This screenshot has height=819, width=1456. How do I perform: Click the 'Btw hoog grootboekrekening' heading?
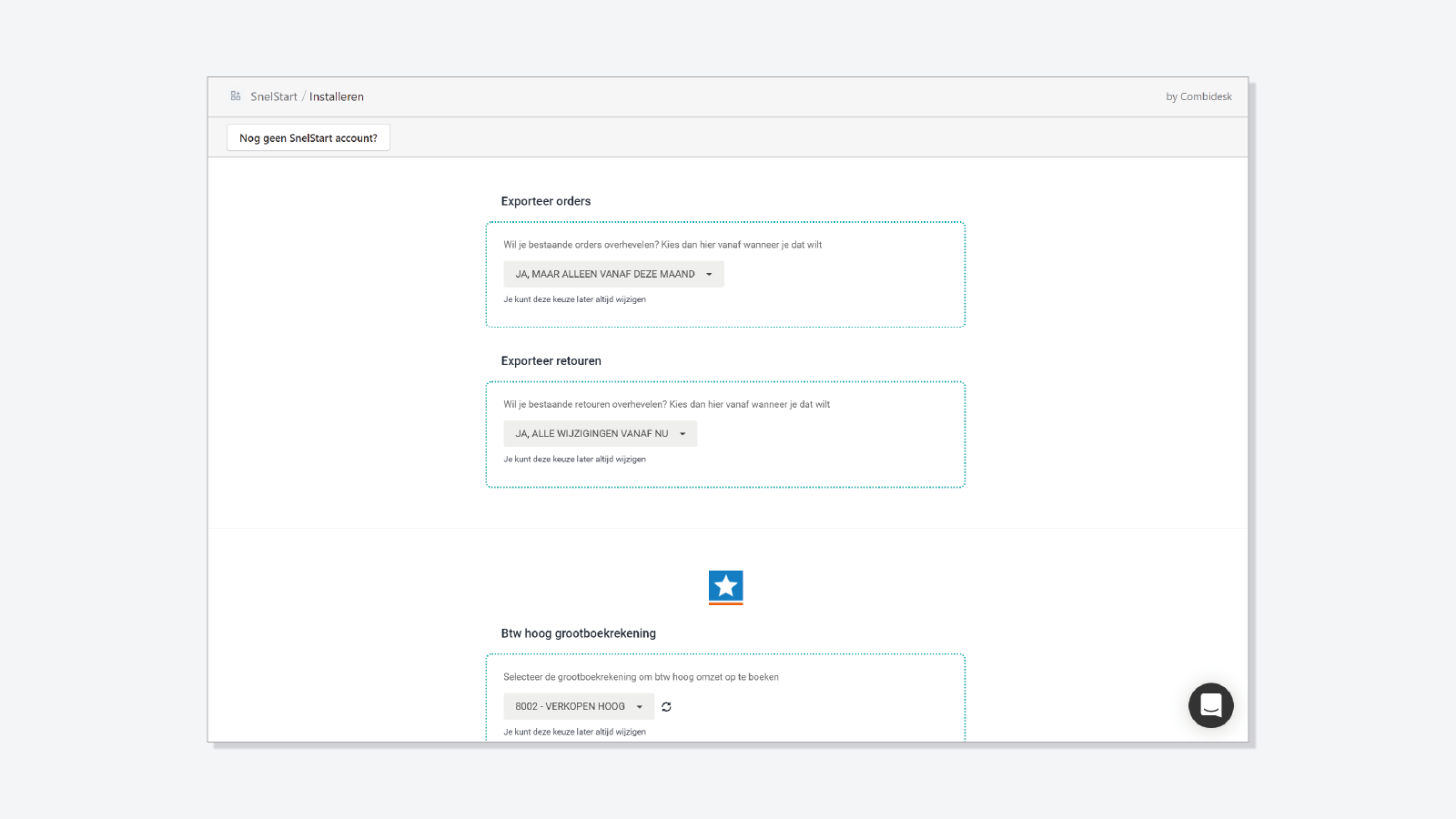pyautogui.click(x=578, y=633)
